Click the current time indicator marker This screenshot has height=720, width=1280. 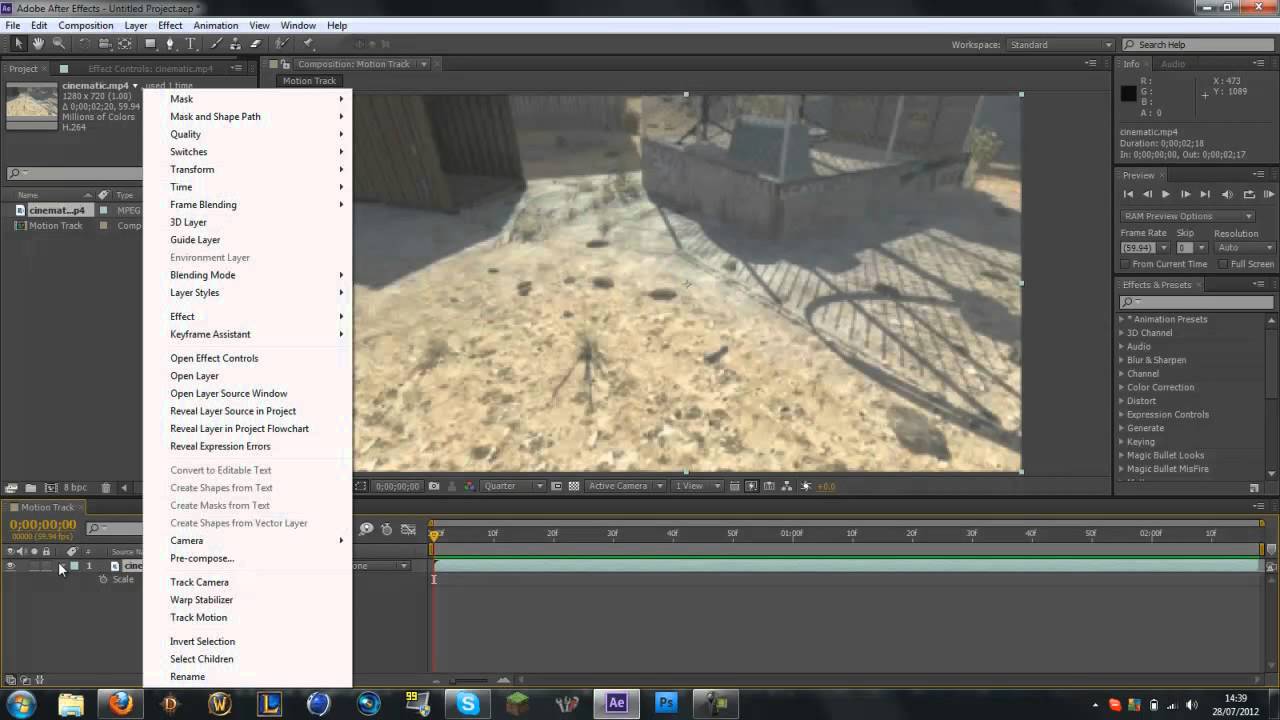[x=434, y=534]
